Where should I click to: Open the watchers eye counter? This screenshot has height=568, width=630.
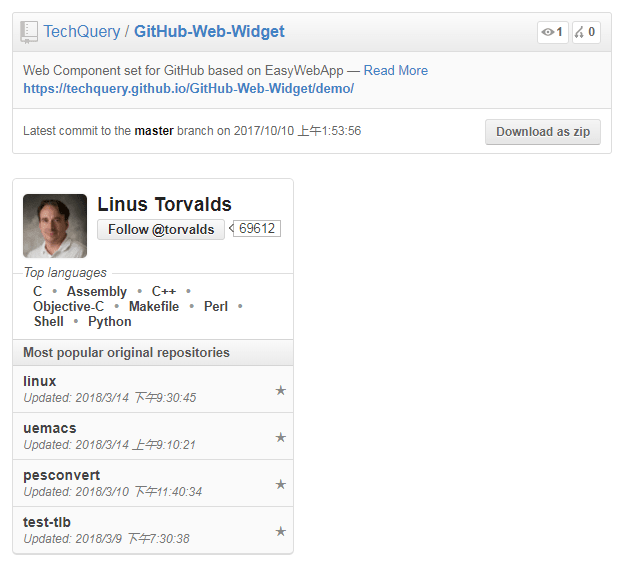pyautogui.click(x=552, y=32)
